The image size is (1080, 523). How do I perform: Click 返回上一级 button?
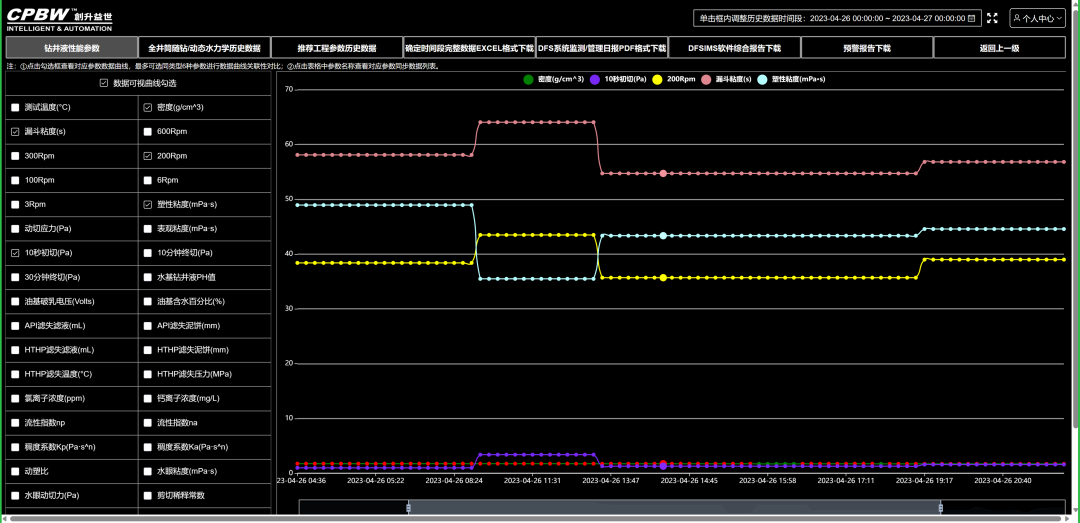(x=999, y=48)
